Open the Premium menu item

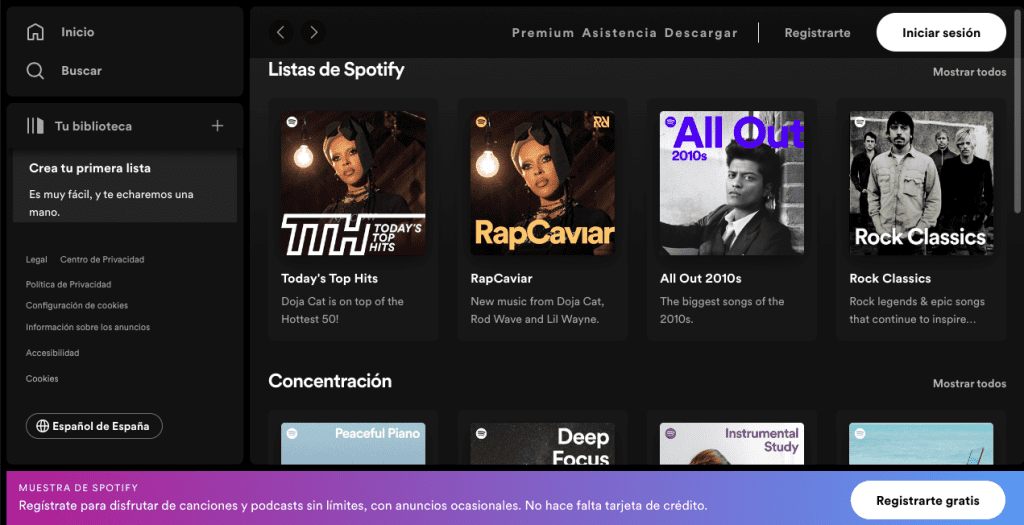[x=543, y=33]
